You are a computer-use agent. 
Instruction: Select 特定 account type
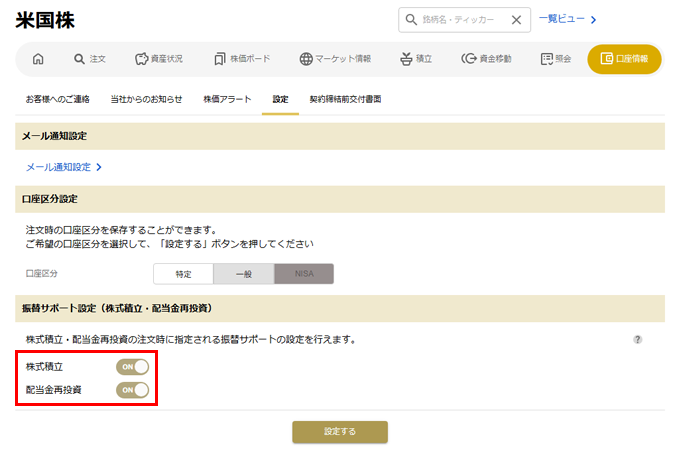(183, 274)
